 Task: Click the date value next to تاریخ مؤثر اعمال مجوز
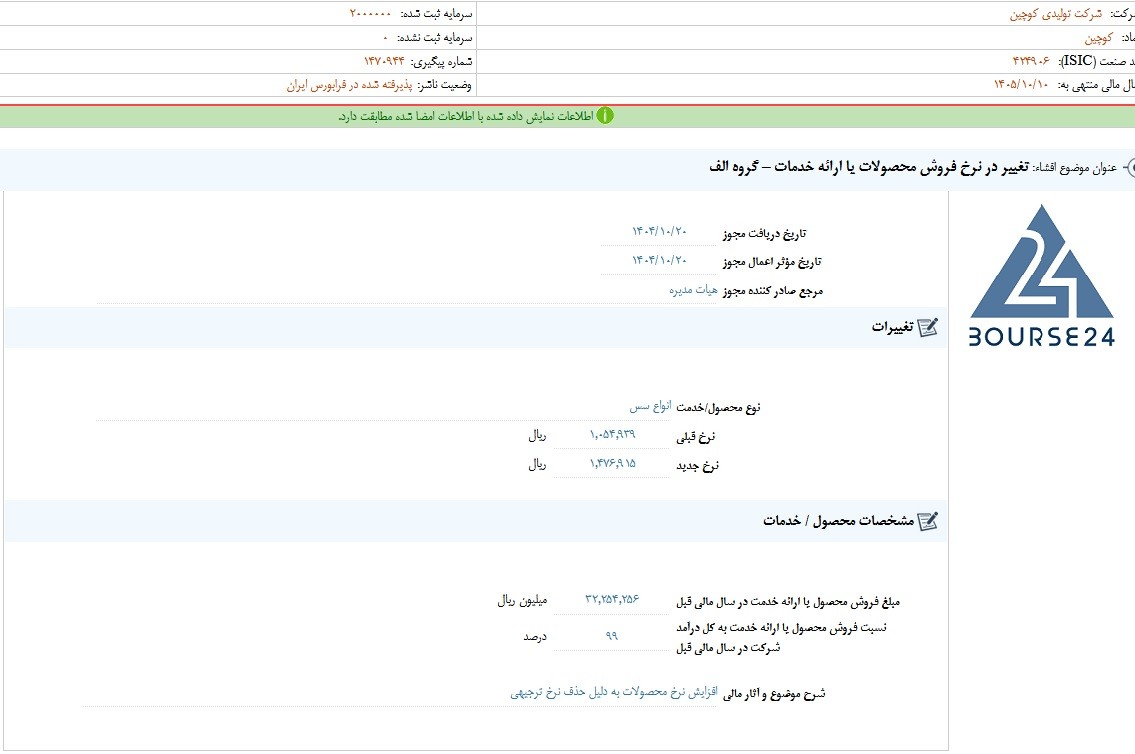[x=659, y=260]
